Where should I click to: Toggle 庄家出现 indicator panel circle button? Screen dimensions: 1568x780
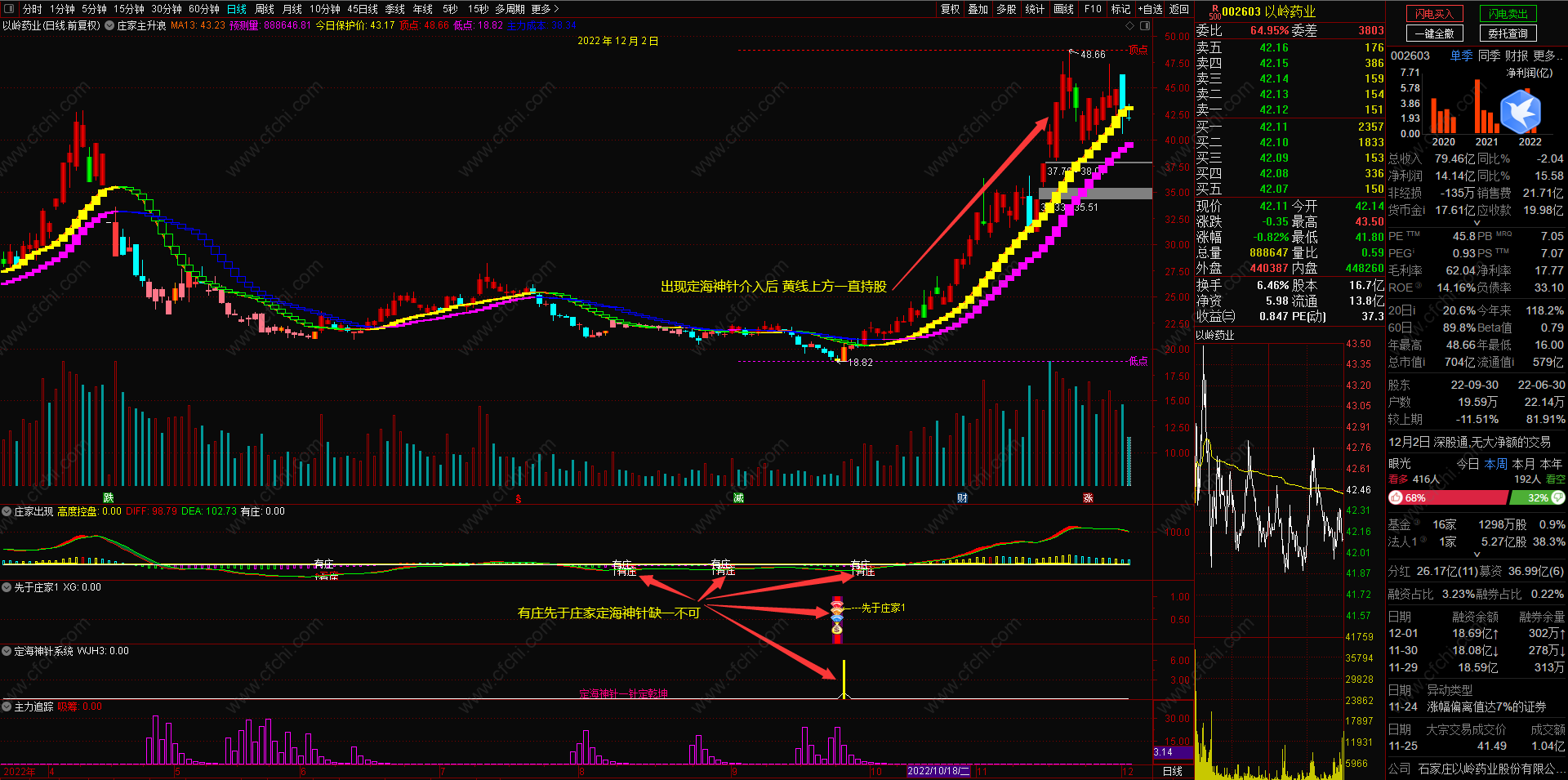point(7,511)
